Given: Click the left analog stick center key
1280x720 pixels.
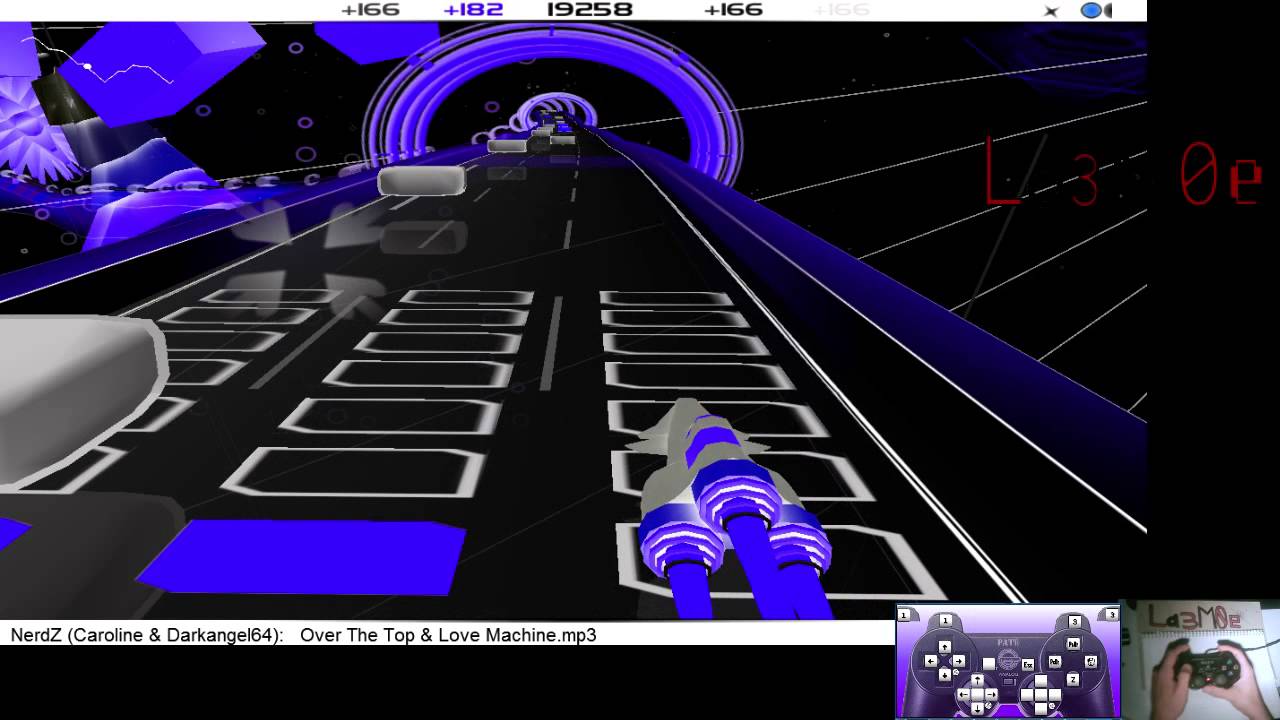Looking at the screenshot, I should pyautogui.click(x=978, y=694).
